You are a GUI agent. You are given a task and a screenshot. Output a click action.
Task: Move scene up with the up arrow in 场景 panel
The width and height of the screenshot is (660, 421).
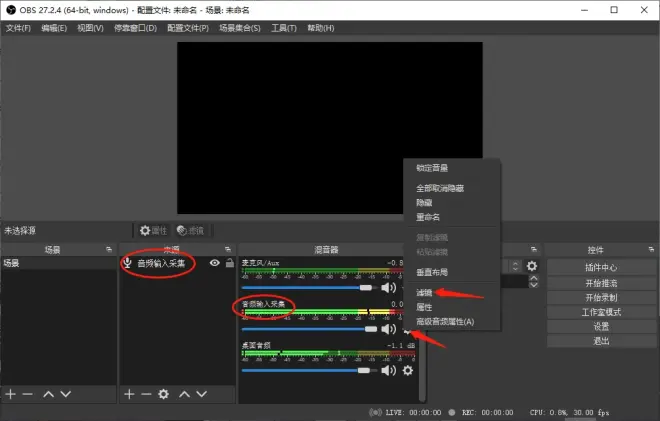point(48,394)
